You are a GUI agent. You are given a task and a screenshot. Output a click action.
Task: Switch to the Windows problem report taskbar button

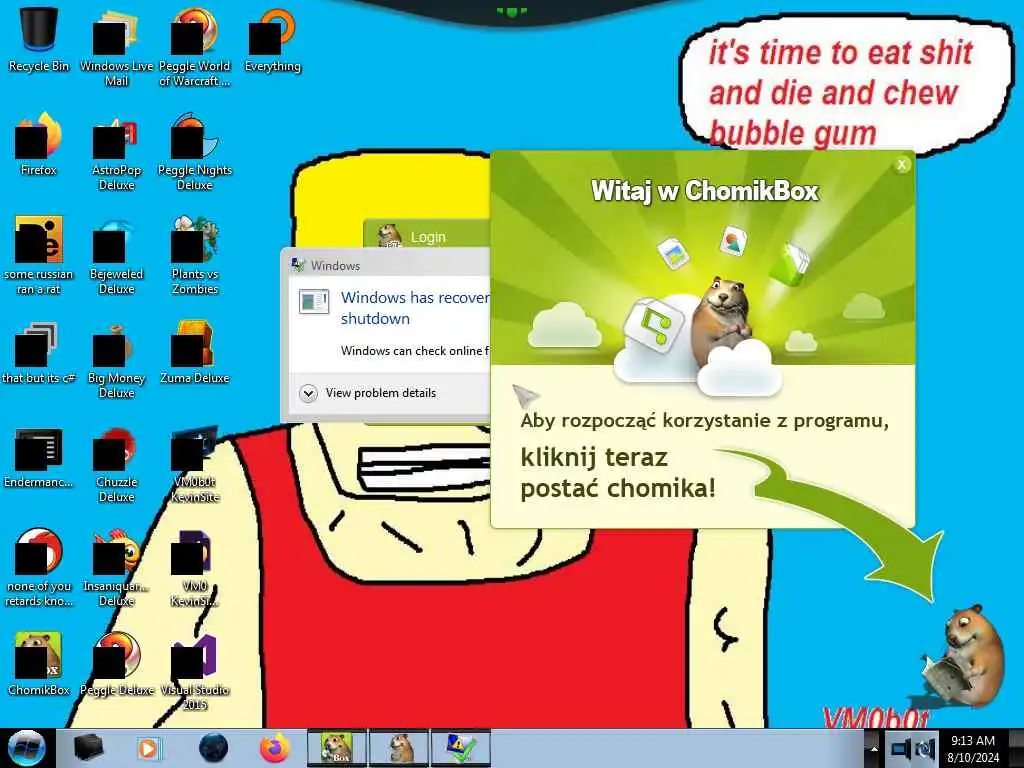(460, 748)
